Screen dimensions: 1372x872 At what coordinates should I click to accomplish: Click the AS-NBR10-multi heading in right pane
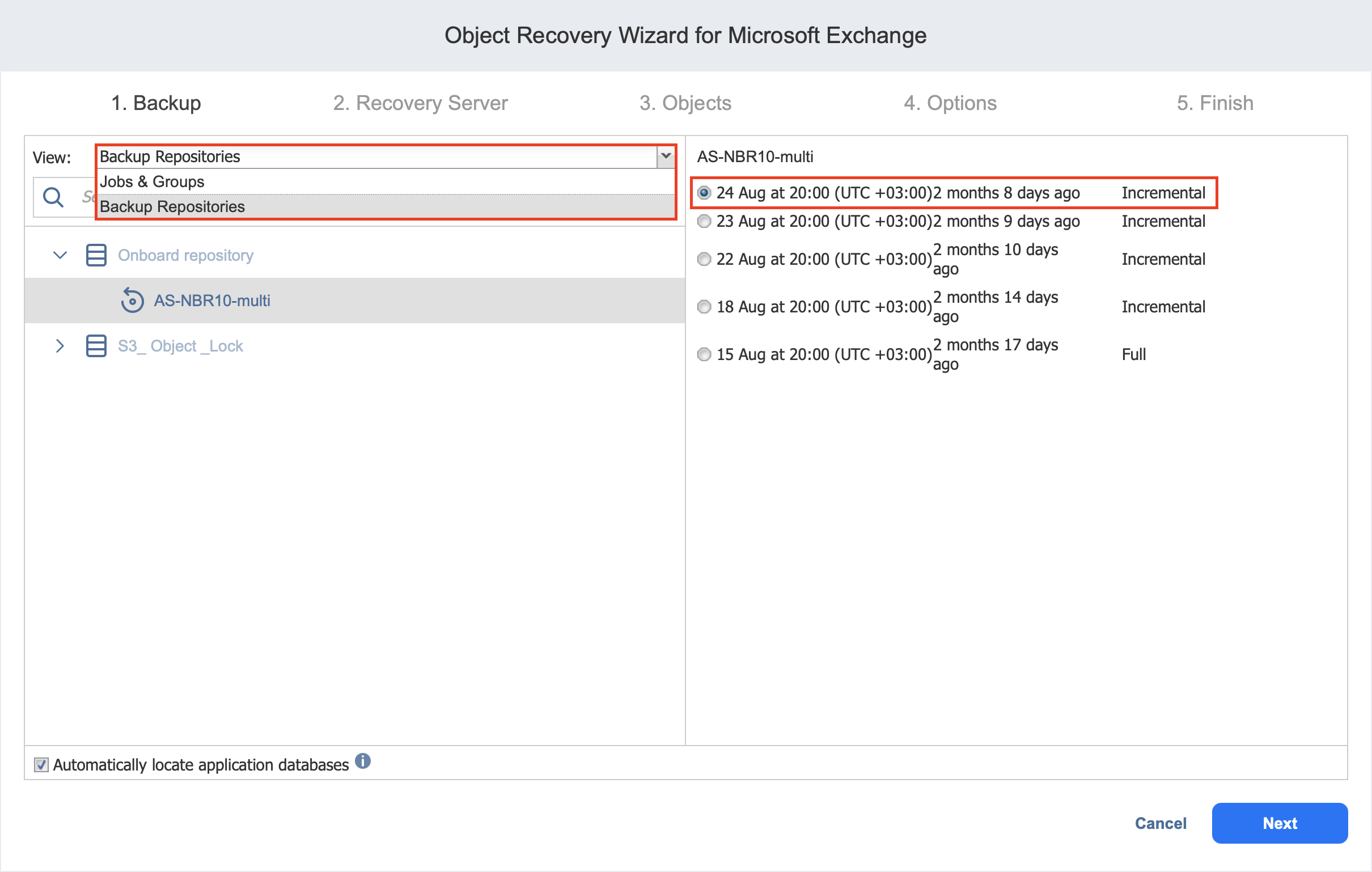point(755,156)
